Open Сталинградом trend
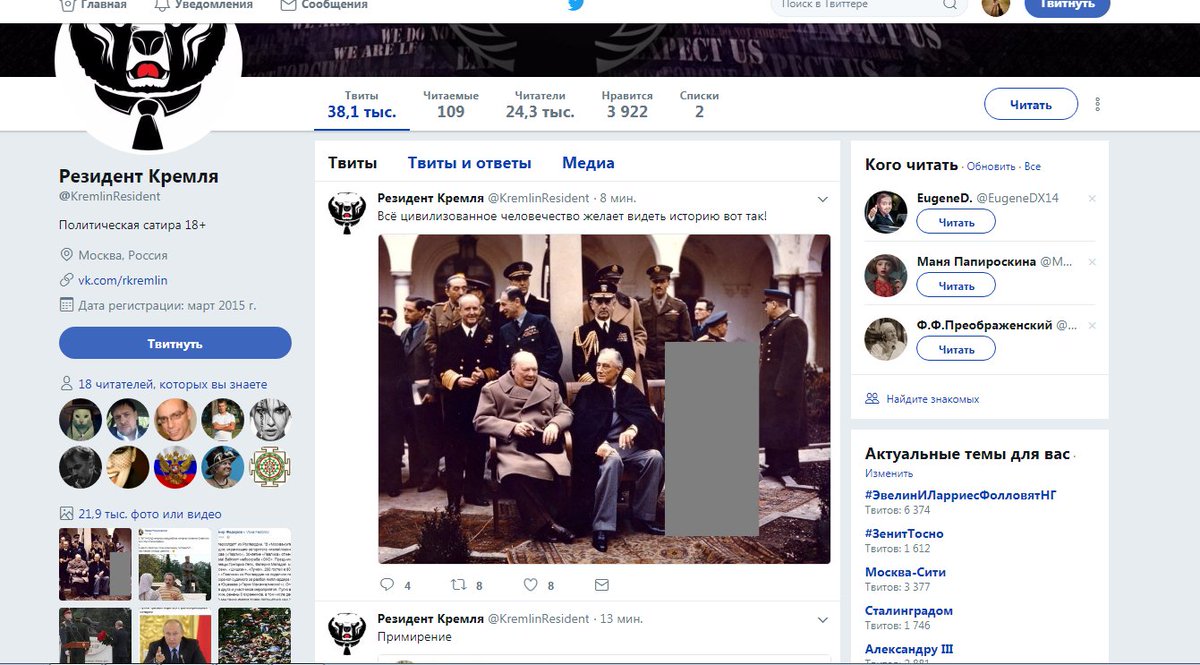This screenshot has height=665, width=1200. click(x=908, y=611)
